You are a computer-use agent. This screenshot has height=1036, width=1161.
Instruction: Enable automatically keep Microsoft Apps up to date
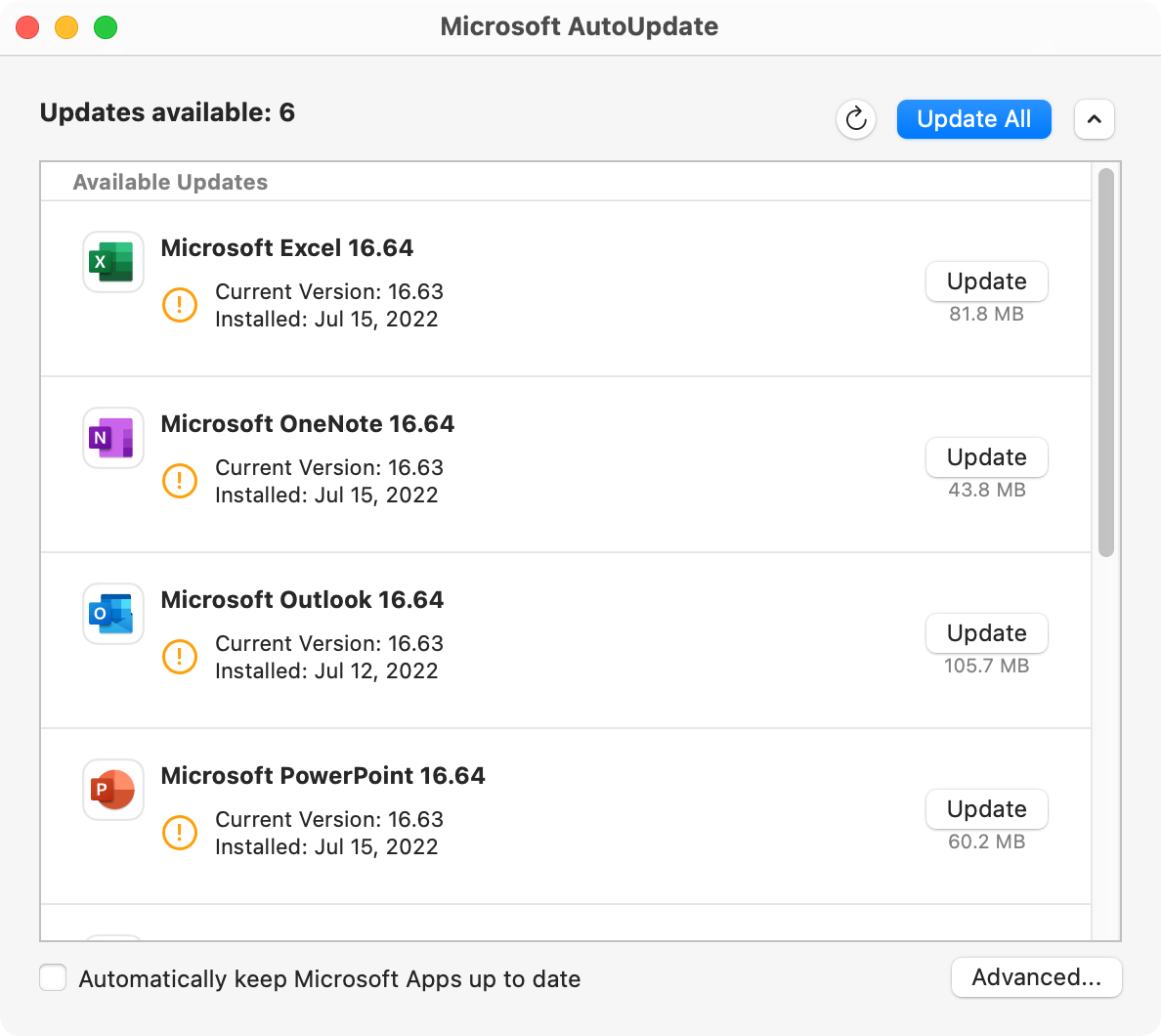tap(53, 978)
